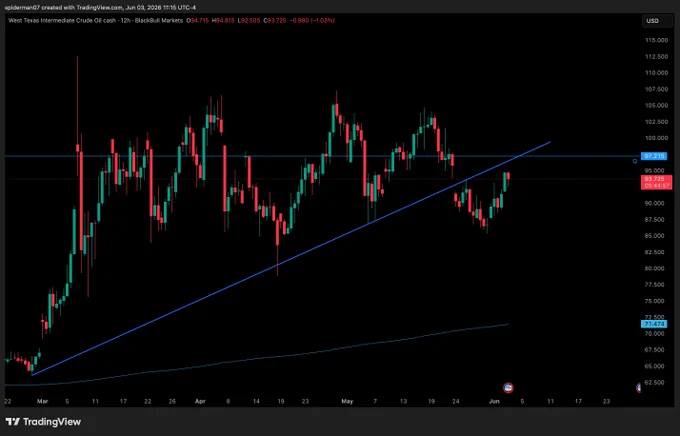The height and width of the screenshot is (436, 680).
Task: Click BlackBull Markets in the chart title
Action: [158, 20]
